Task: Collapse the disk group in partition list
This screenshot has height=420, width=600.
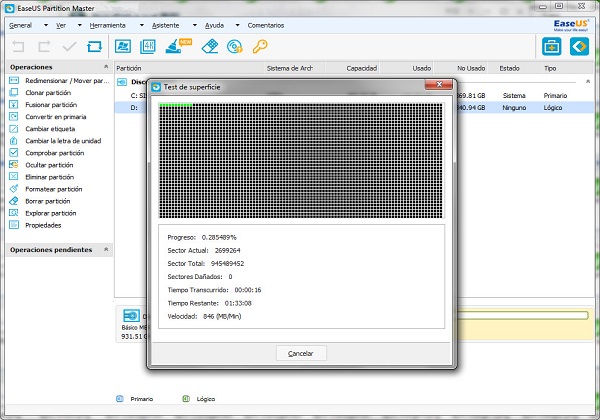Action: [x=588, y=81]
